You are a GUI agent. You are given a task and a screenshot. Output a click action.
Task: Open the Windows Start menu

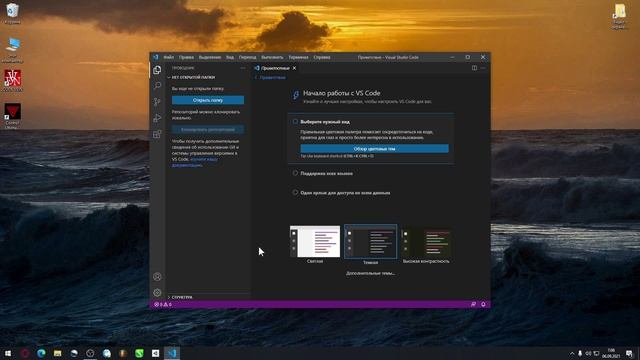[8, 353]
